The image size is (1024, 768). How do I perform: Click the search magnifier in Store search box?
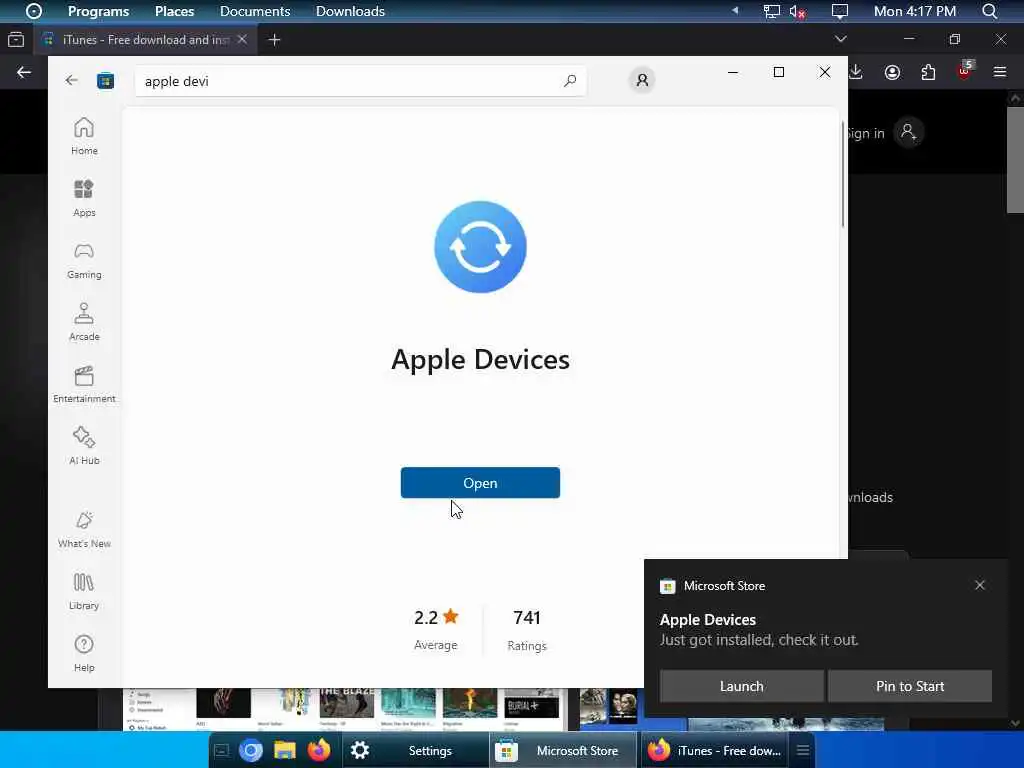pos(569,81)
